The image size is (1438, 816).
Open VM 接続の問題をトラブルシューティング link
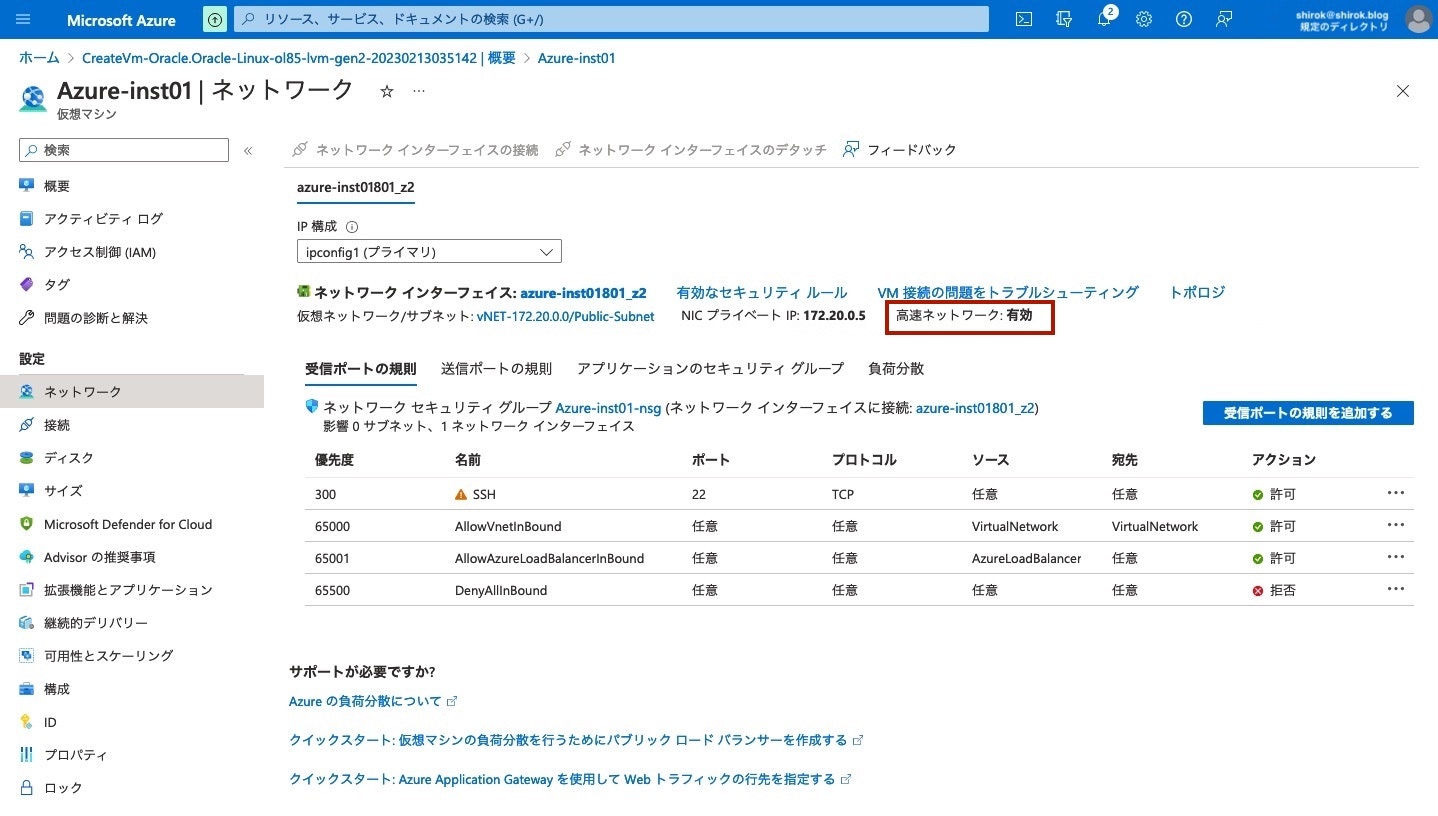[1008, 293]
